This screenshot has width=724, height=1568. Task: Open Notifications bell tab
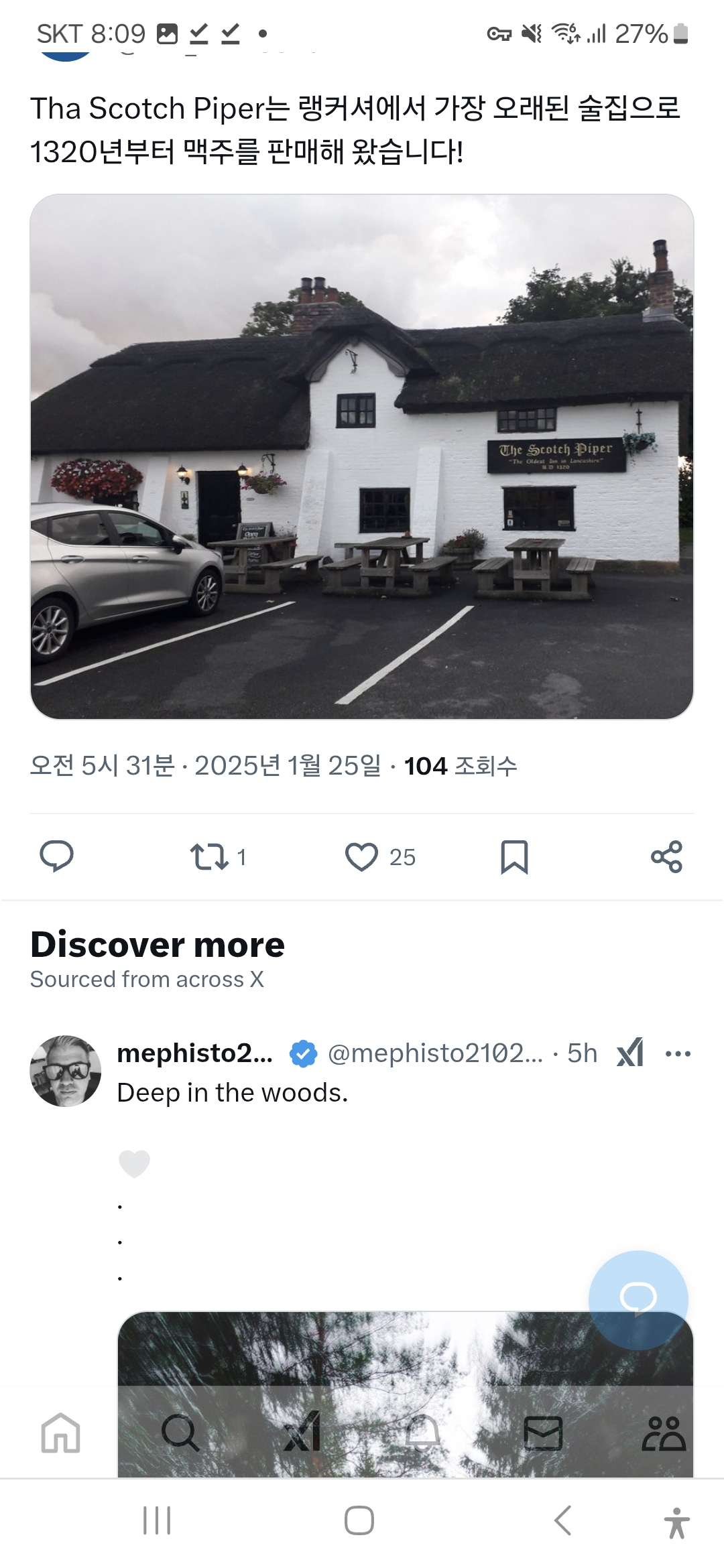[422, 1433]
